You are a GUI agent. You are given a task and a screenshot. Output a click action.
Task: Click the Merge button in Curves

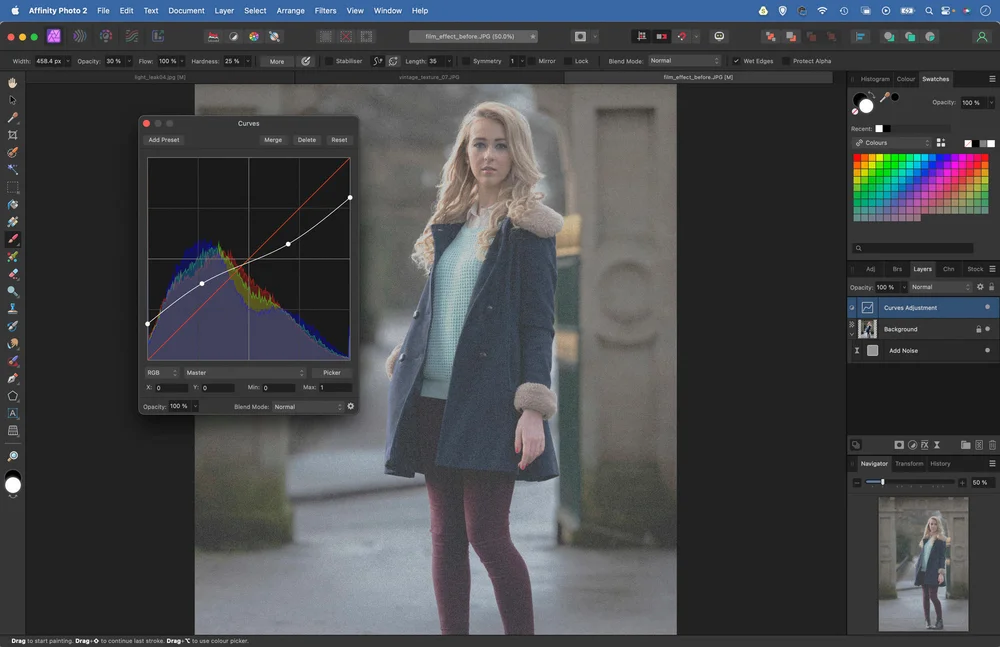[273, 140]
